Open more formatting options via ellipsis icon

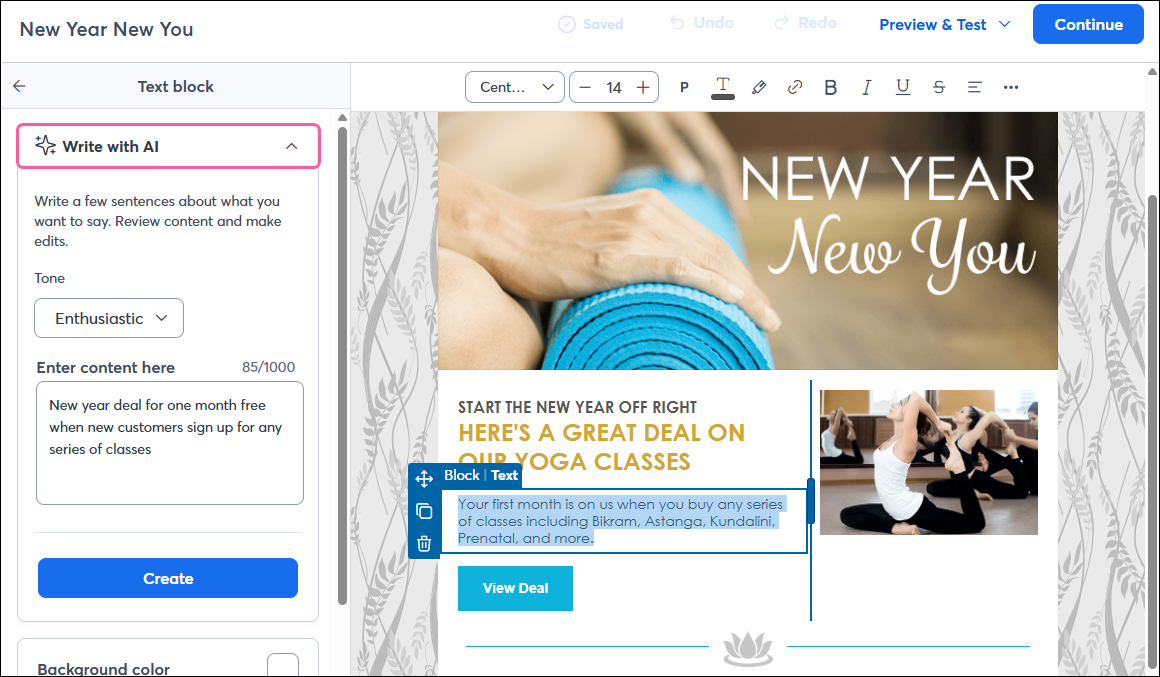[1010, 87]
